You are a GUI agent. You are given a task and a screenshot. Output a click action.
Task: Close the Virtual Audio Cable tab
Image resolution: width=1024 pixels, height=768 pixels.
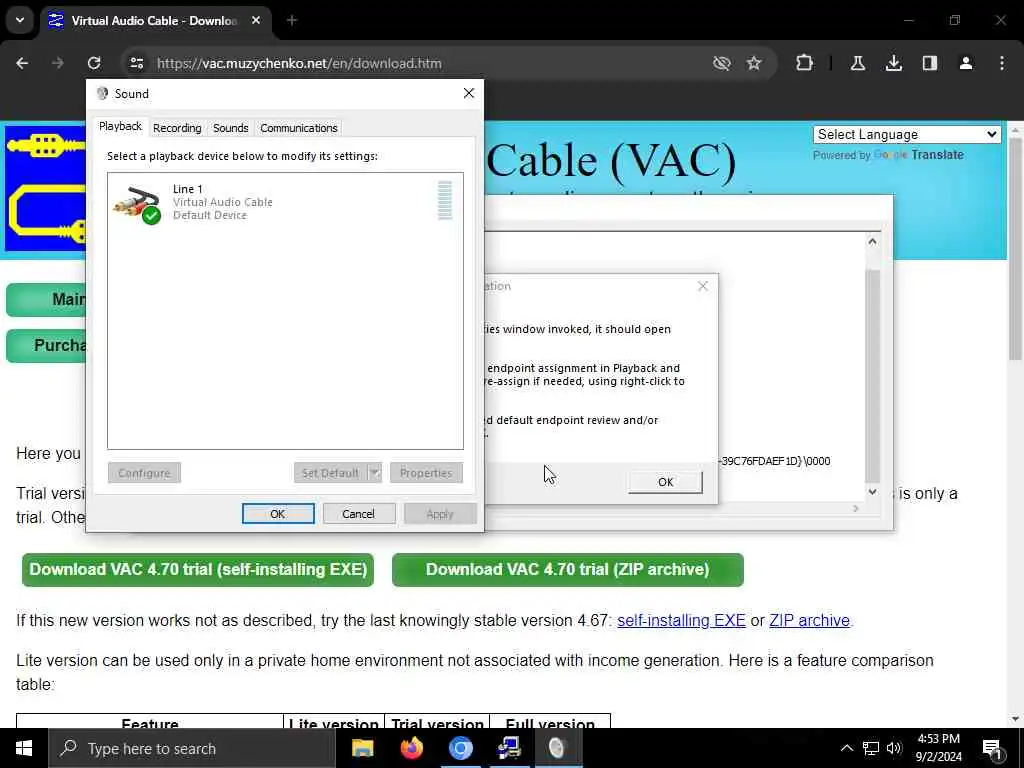coord(256,20)
